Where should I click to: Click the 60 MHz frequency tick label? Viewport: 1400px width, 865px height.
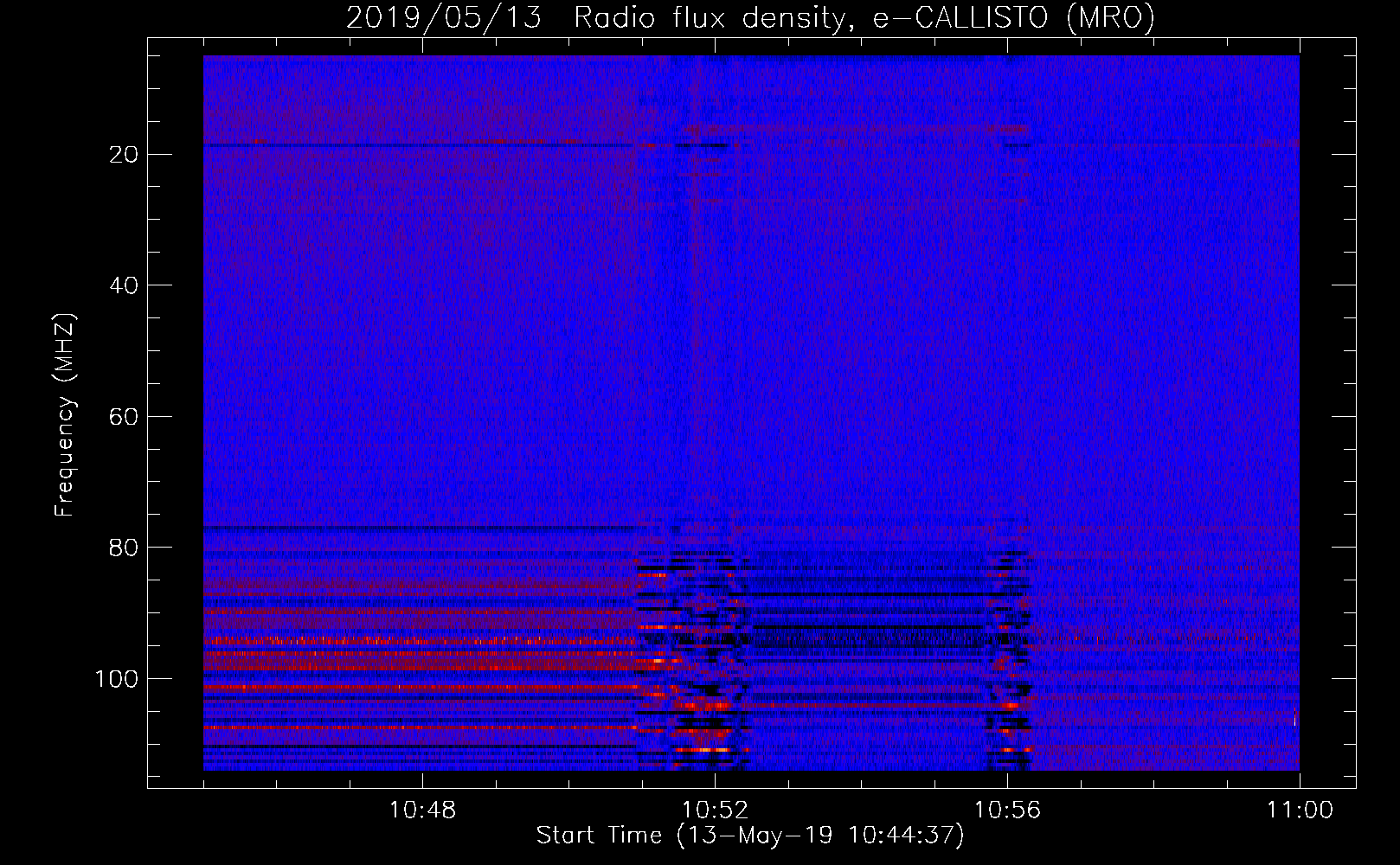pyautogui.click(x=125, y=416)
